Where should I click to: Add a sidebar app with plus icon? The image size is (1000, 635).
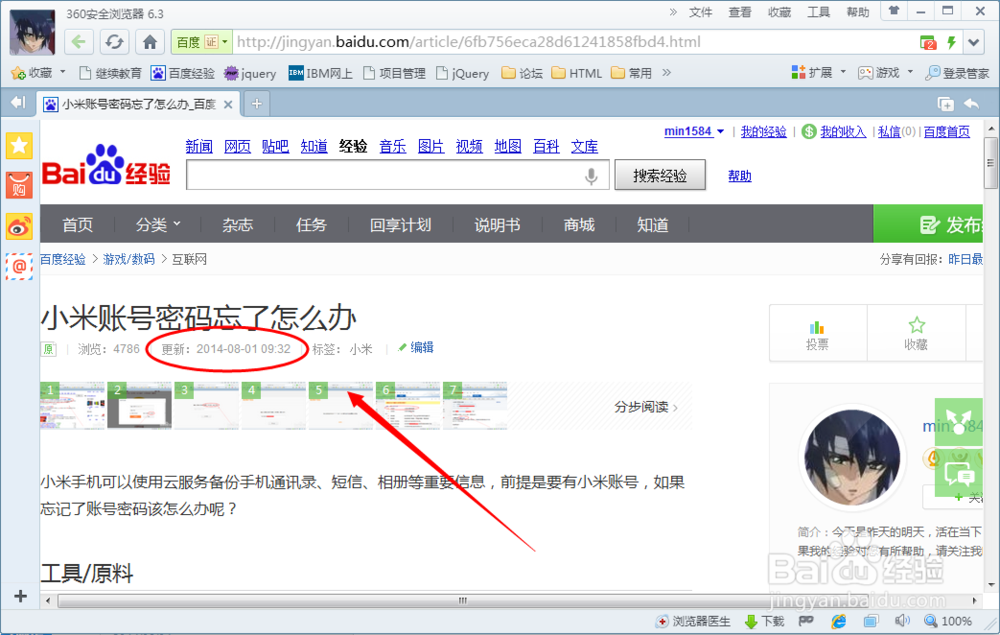pos(20,596)
